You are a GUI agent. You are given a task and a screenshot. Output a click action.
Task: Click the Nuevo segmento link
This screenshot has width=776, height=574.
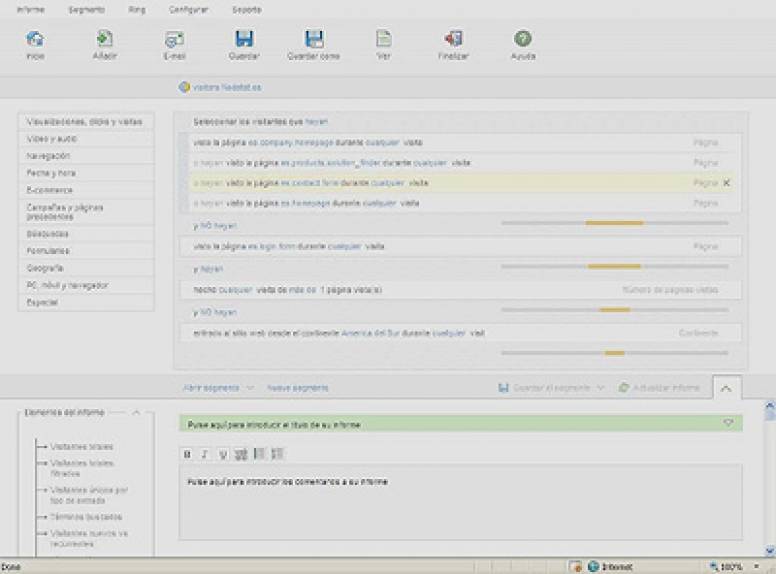298,387
